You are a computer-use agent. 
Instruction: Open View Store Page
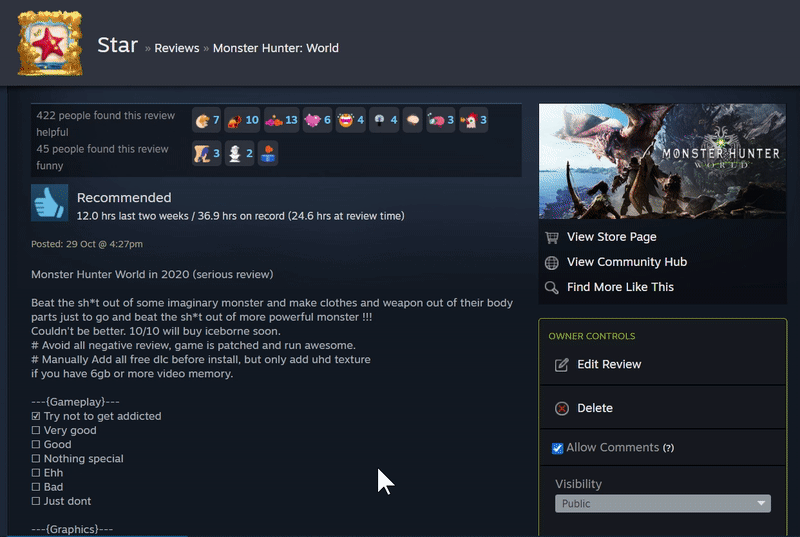pyautogui.click(x=612, y=237)
